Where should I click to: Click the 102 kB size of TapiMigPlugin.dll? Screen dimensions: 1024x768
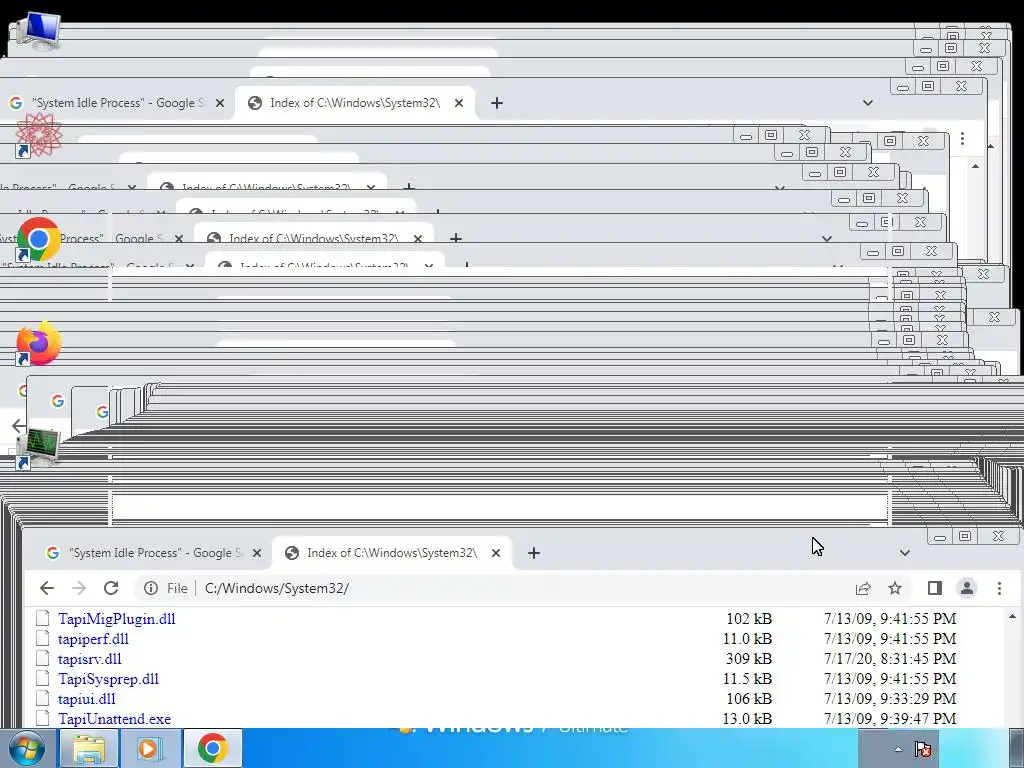coord(749,618)
